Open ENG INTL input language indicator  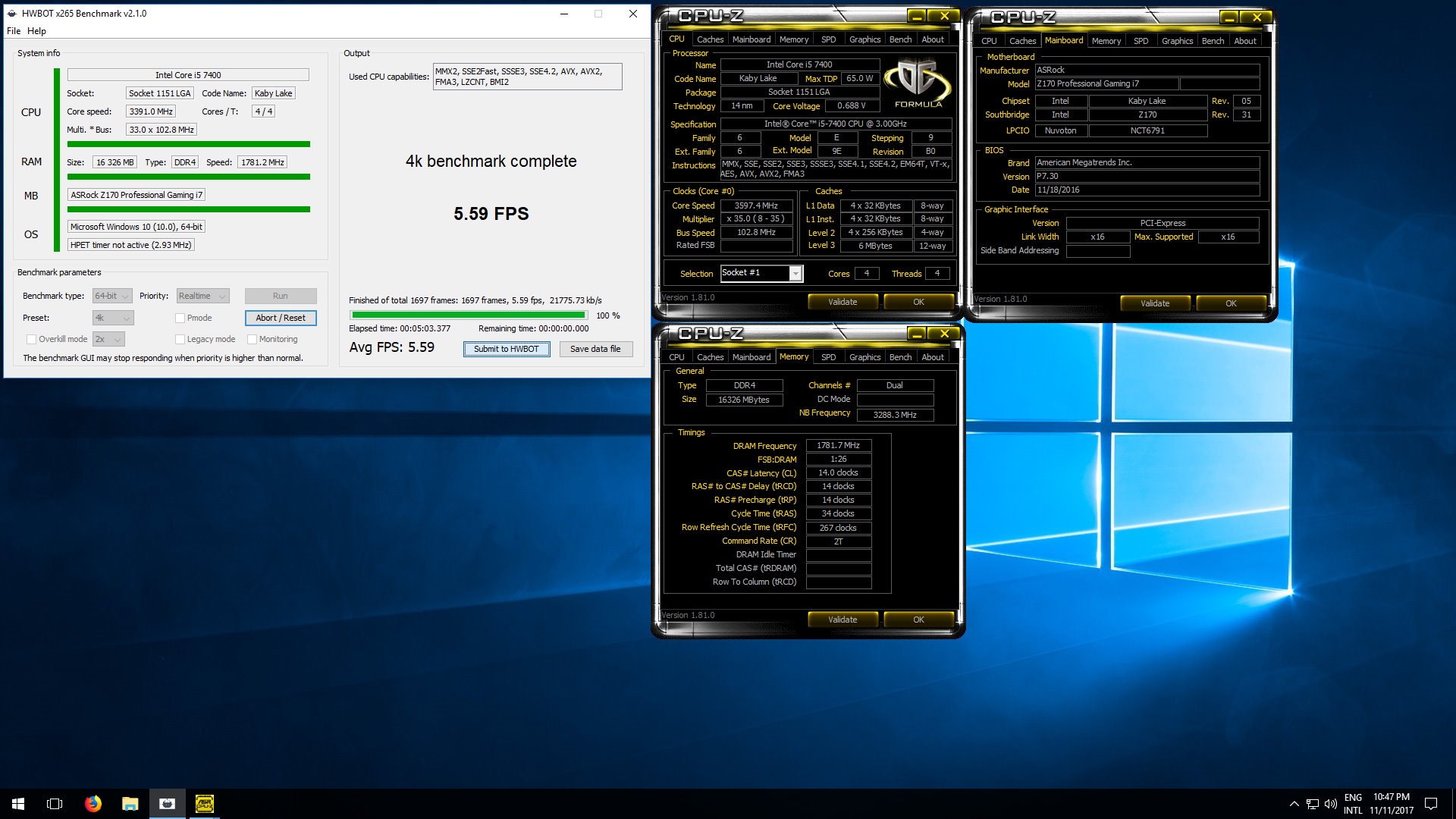[1353, 804]
